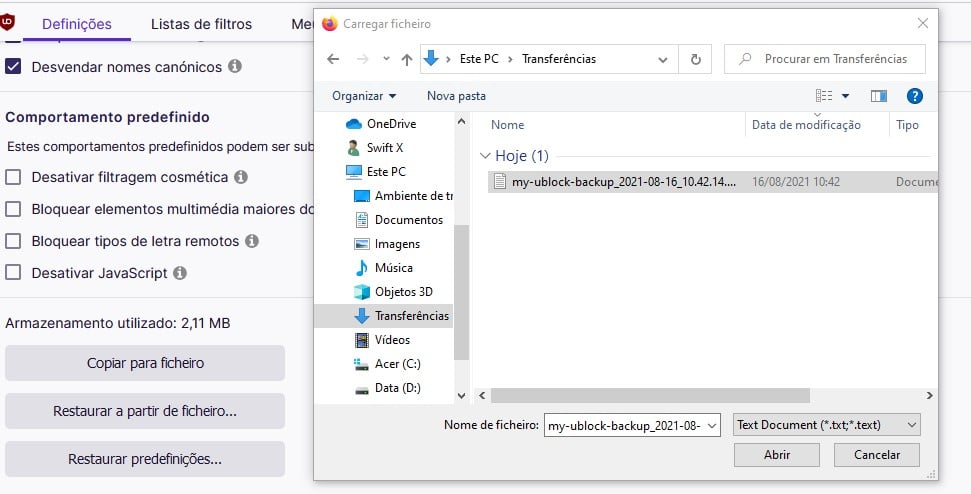
Task: Go up one folder level
Action: point(407,59)
